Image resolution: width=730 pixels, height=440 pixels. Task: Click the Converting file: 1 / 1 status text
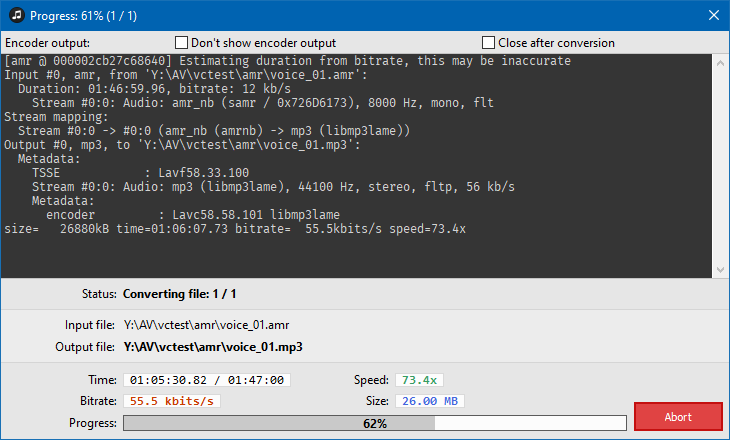click(x=179, y=294)
